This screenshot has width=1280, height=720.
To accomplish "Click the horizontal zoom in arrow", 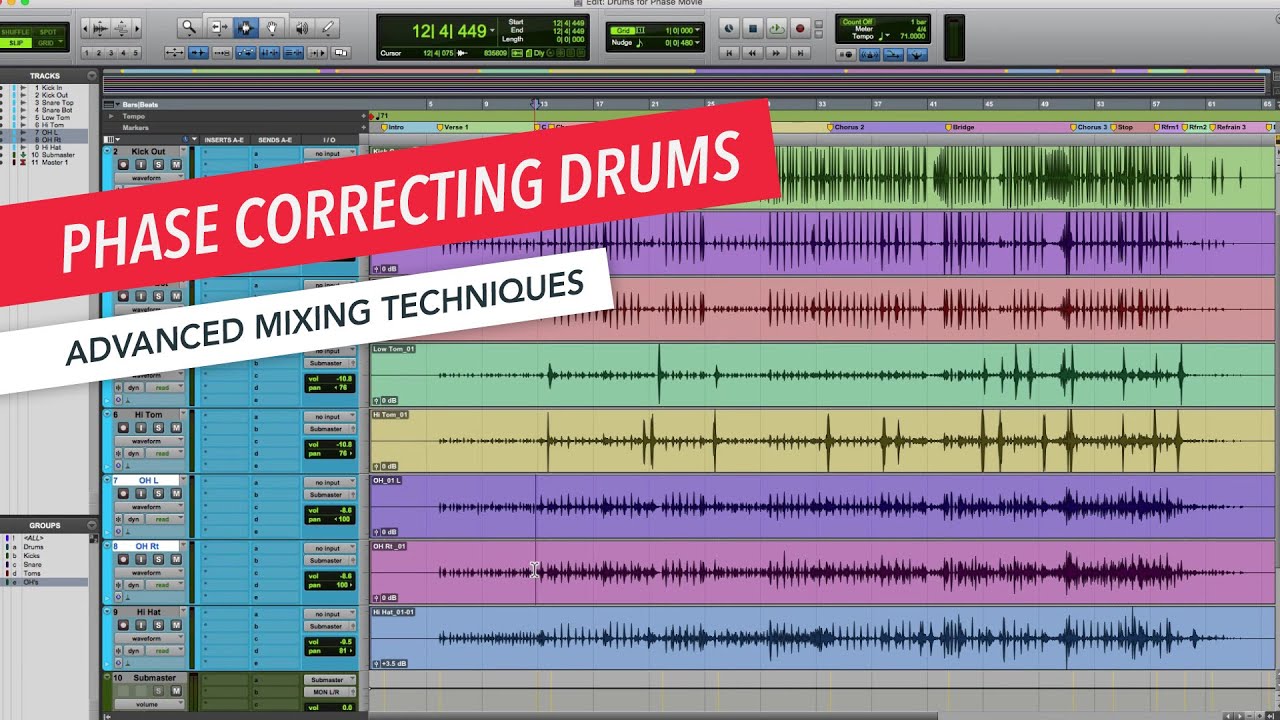I will [x=139, y=28].
